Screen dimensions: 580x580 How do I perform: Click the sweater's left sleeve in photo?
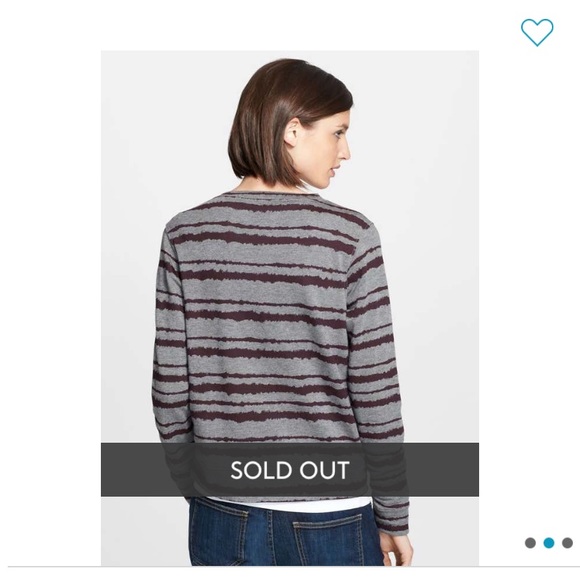pos(171,333)
